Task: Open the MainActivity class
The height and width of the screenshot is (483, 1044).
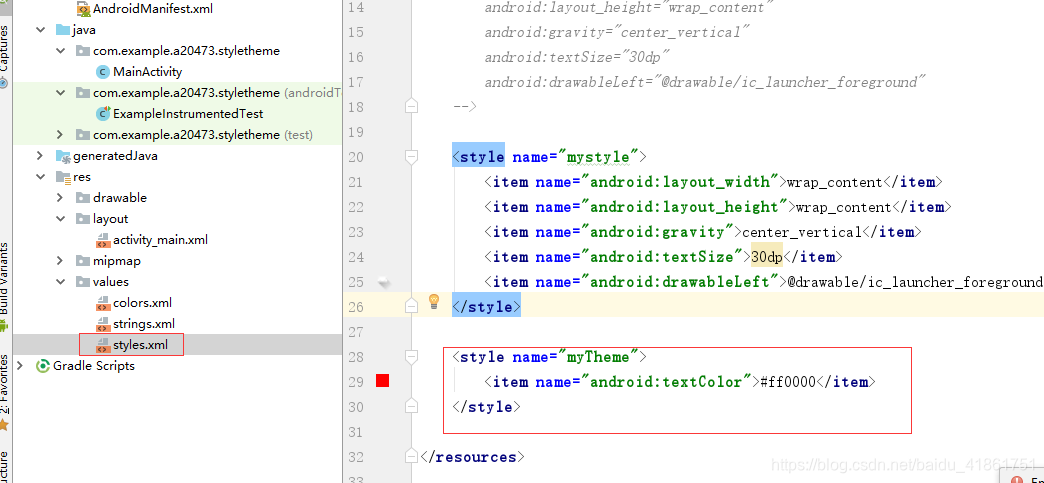Action: (147, 71)
